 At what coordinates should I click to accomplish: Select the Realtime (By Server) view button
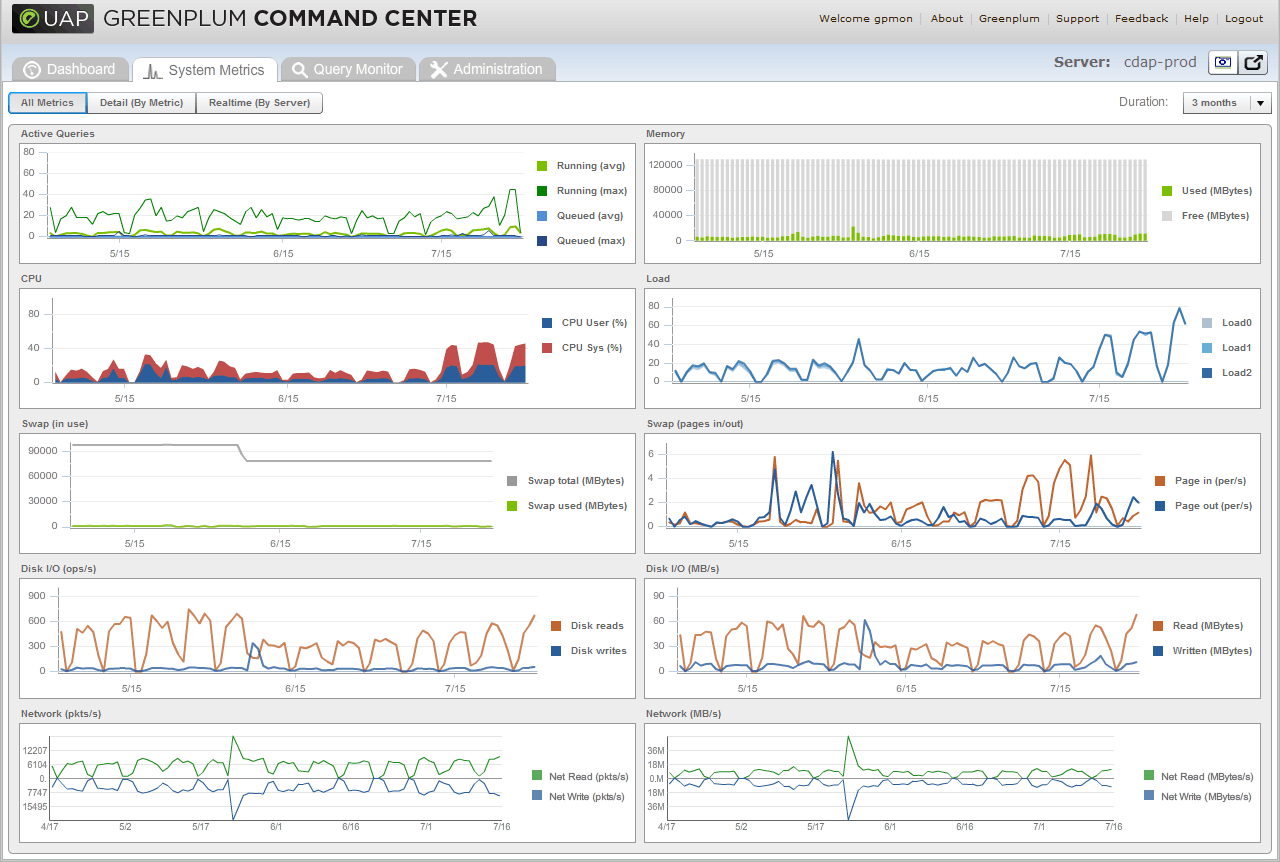(259, 103)
